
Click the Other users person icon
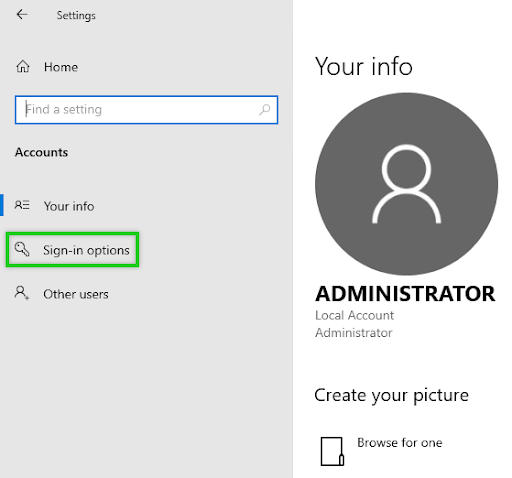click(x=22, y=293)
